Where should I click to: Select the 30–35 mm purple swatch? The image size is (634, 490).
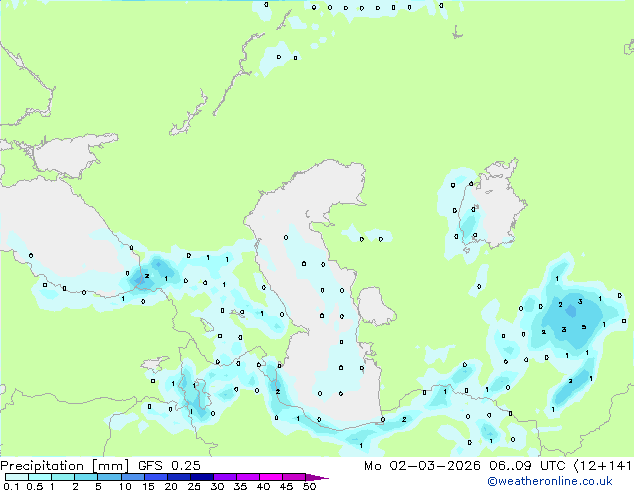[225, 477]
